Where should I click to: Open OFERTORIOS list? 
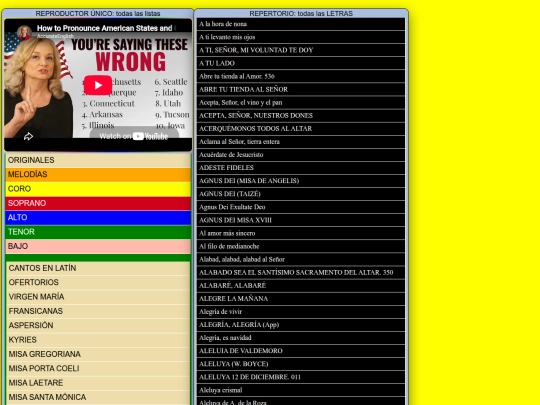click(98, 282)
